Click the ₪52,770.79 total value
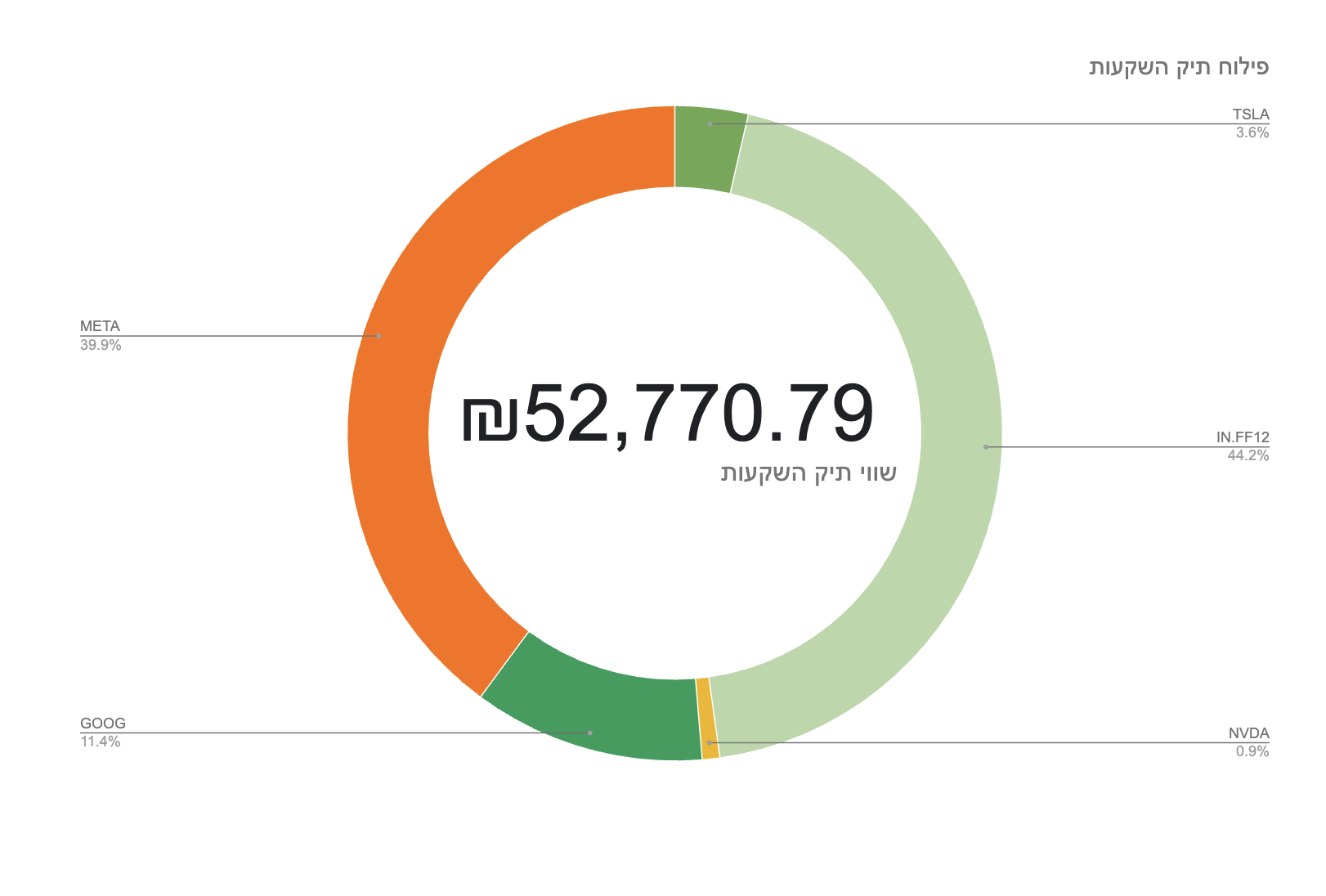 (x=668, y=414)
